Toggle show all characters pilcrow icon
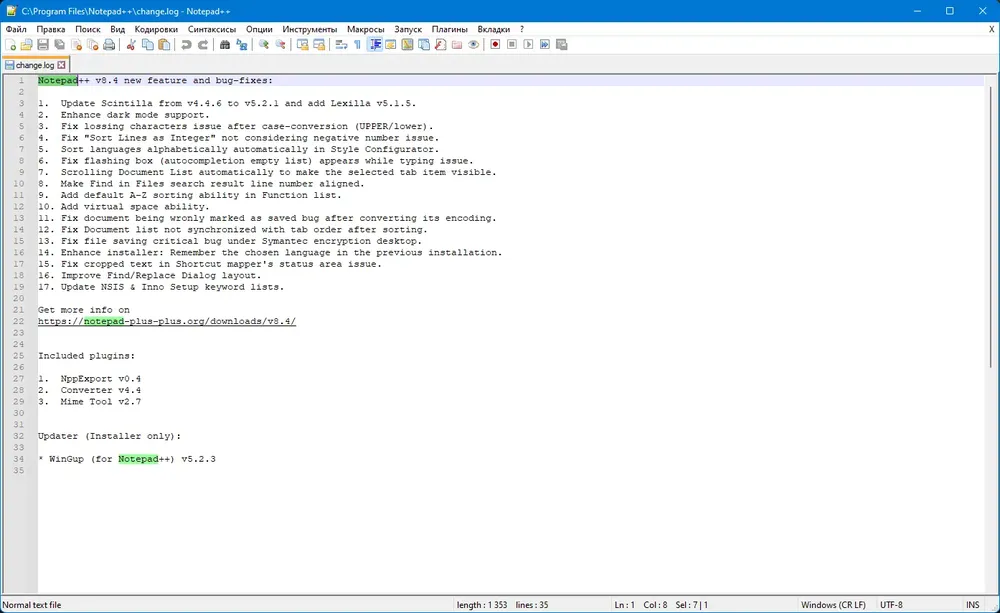This screenshot has height=613, width=1000. pyautogui.click(x=357, y=45)
